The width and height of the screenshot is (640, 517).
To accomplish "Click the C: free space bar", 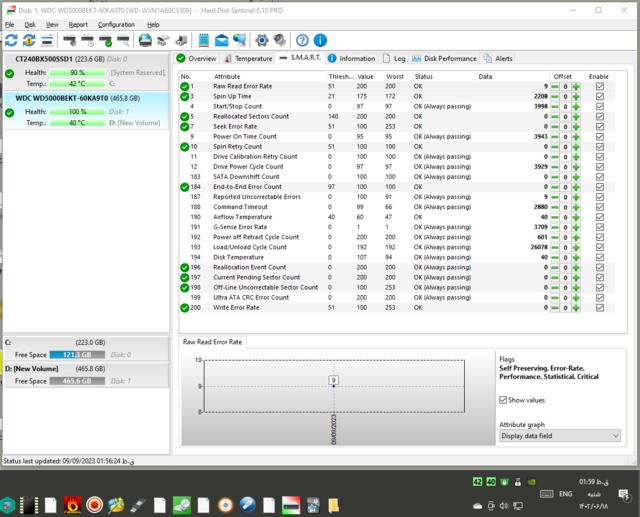I will [75, 354].
